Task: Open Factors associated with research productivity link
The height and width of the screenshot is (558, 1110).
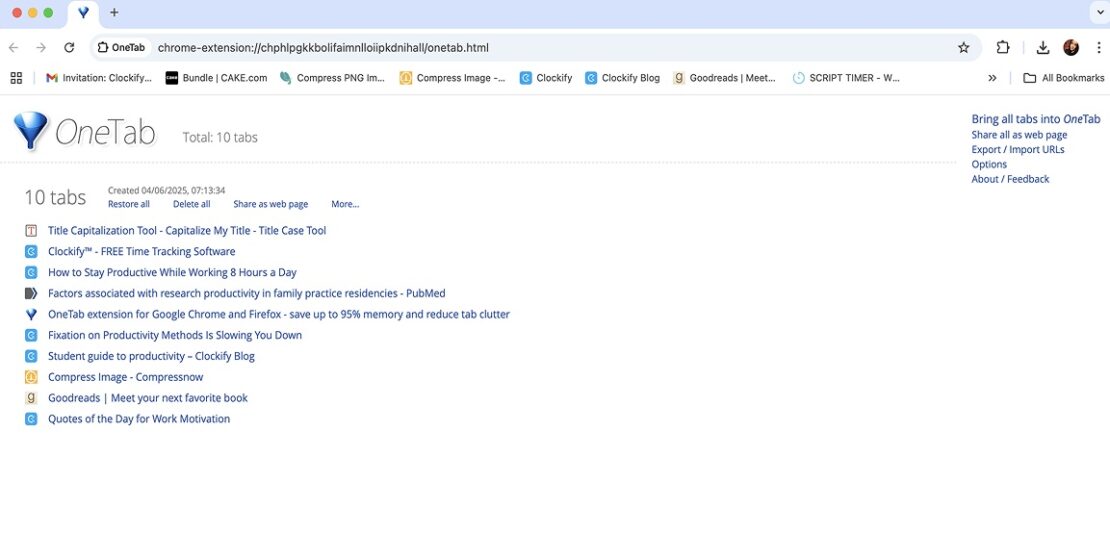Action: 246,293
